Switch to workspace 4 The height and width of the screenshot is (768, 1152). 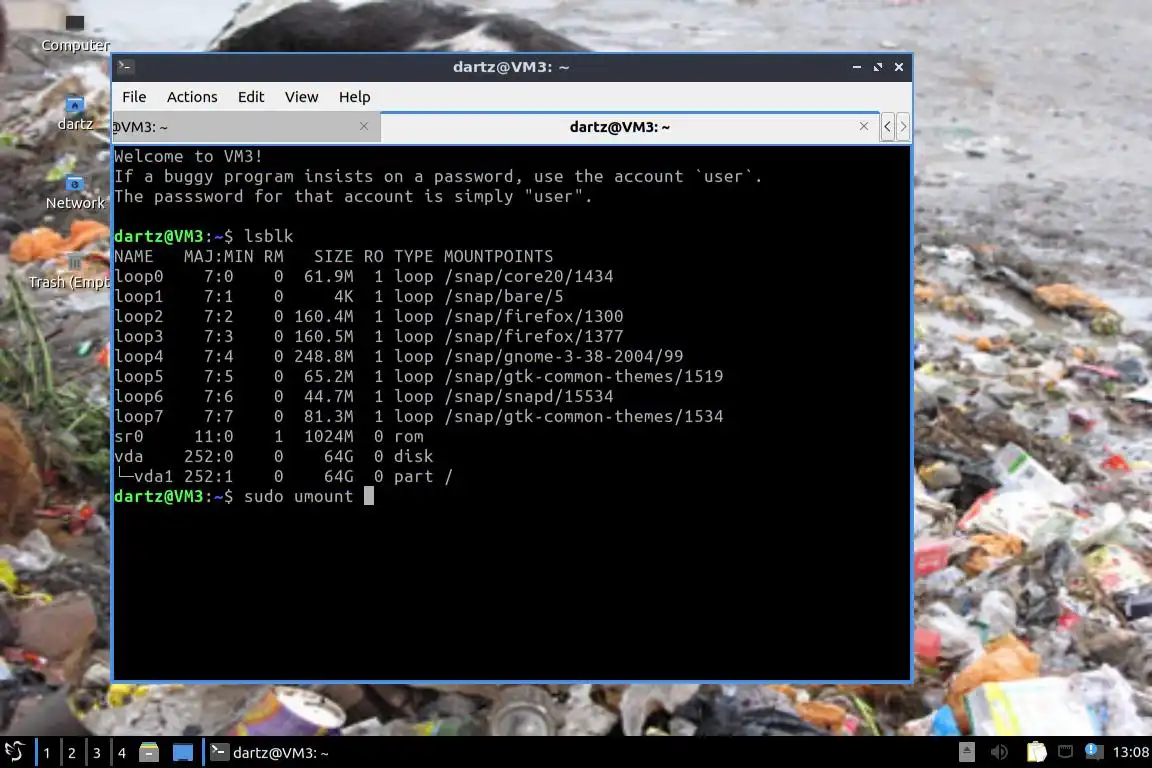(121, 753)
